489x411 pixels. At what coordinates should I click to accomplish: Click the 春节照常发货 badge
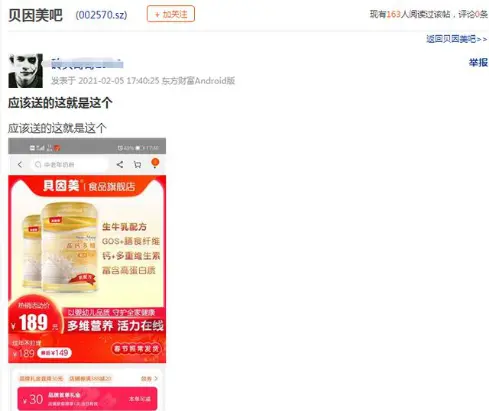[136, 349]
